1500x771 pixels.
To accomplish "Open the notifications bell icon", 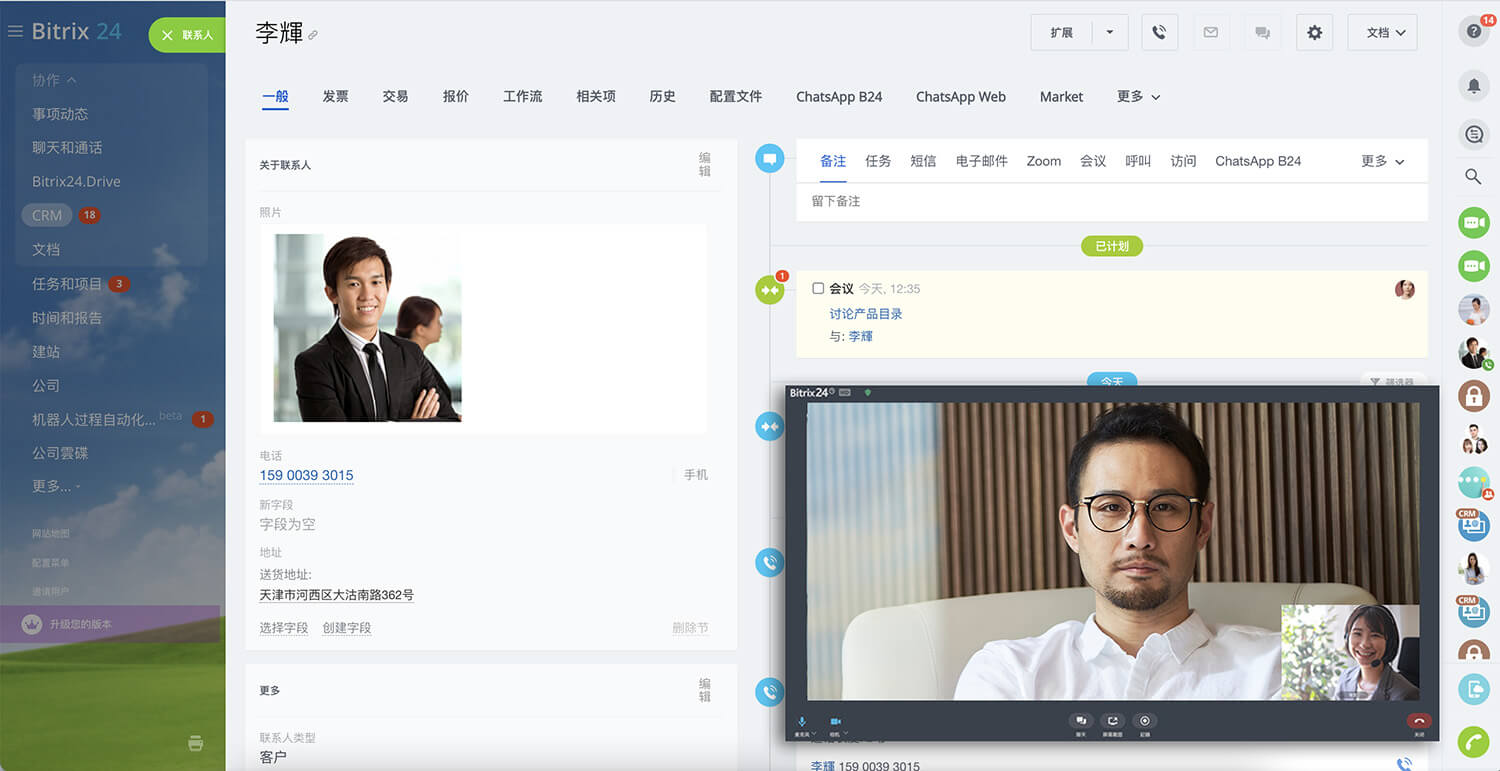I will (1474, 86).
